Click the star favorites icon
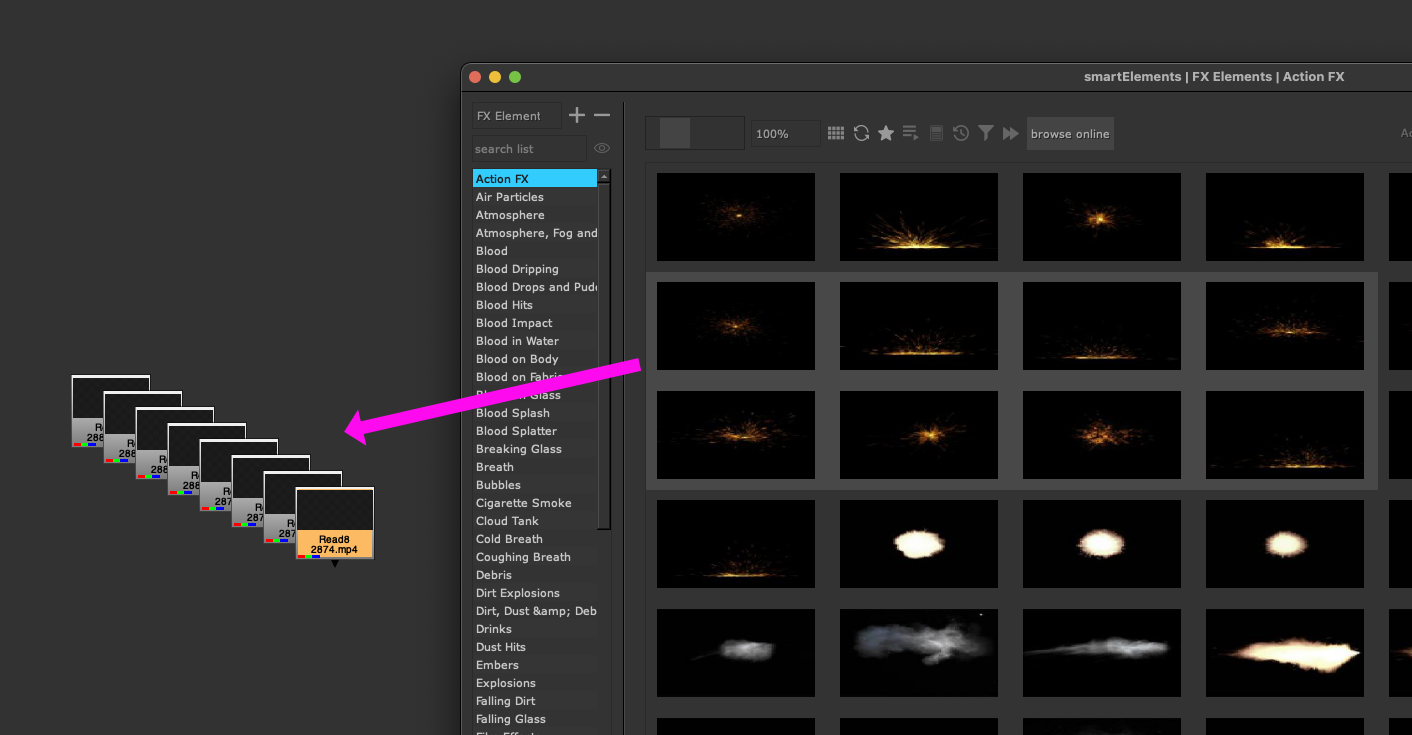This screenshot has height=735, width=1412. (x=886, y=133)
